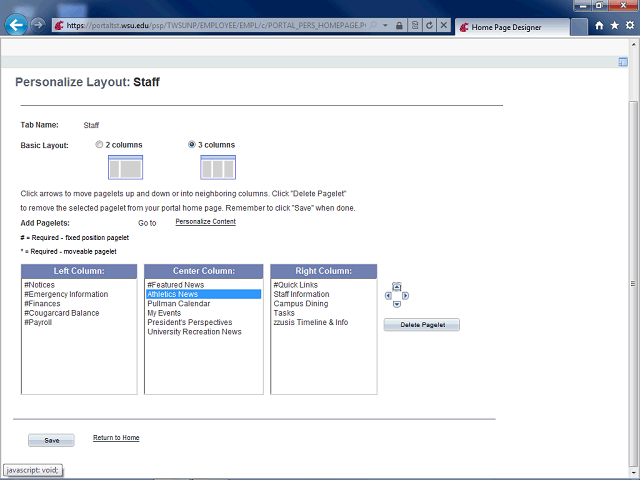Image resolution: width=640 pixels, height=480 pixels.
Task: Open the address bar search dropdown arrow
Action: coord(385,26)
